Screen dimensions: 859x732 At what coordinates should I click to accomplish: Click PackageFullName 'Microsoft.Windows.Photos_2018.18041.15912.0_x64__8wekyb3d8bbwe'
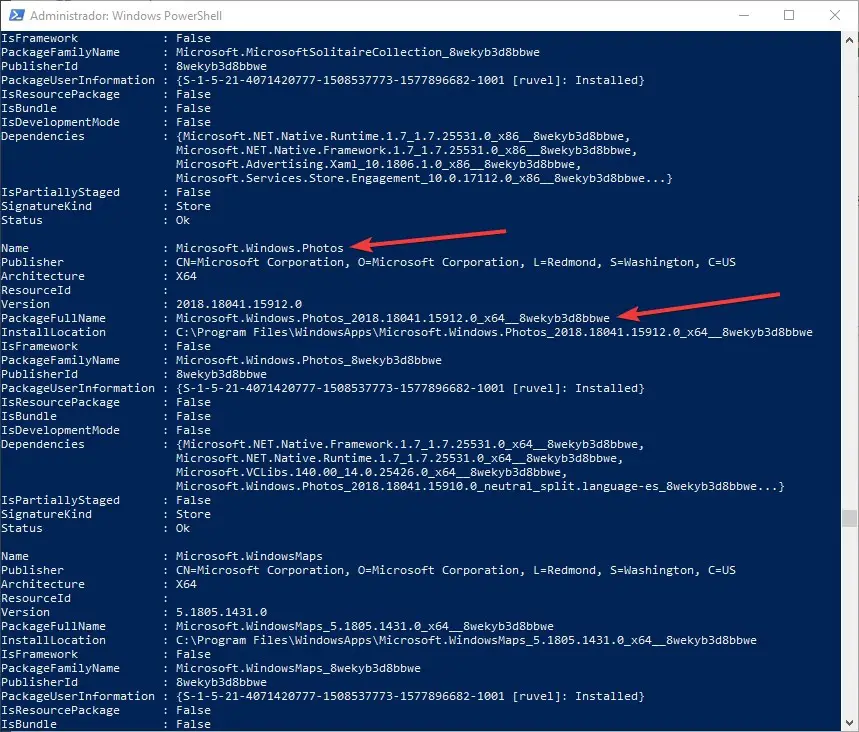(392, 318)
